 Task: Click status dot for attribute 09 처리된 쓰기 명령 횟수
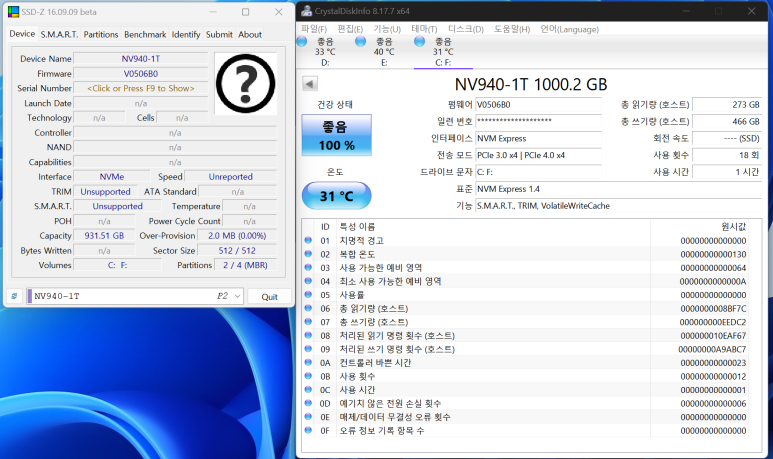[308, 349]
